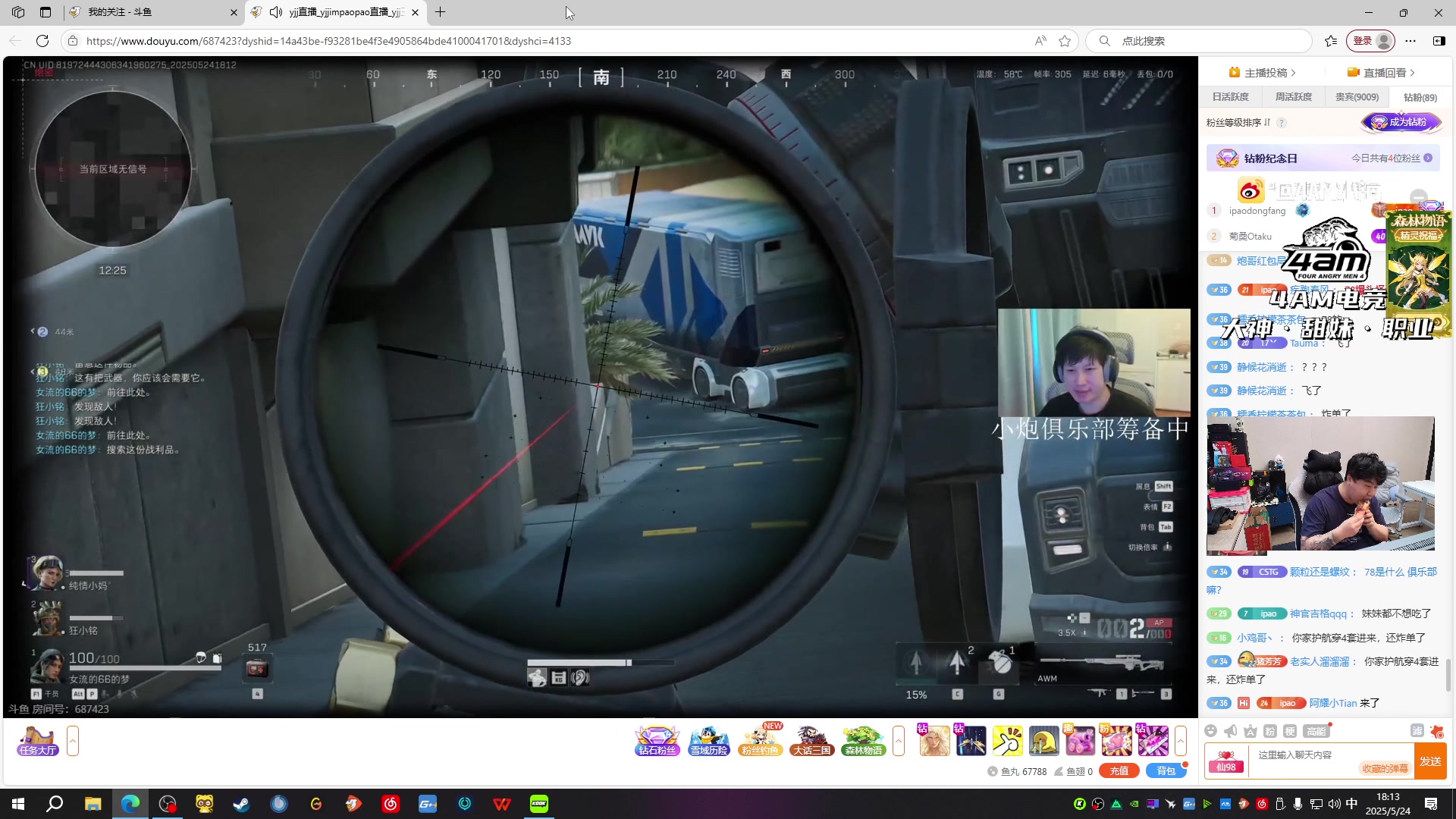Click the 高能 chat toolbar icon
Screen dimensions: 1456x819
click(1316, 731)
